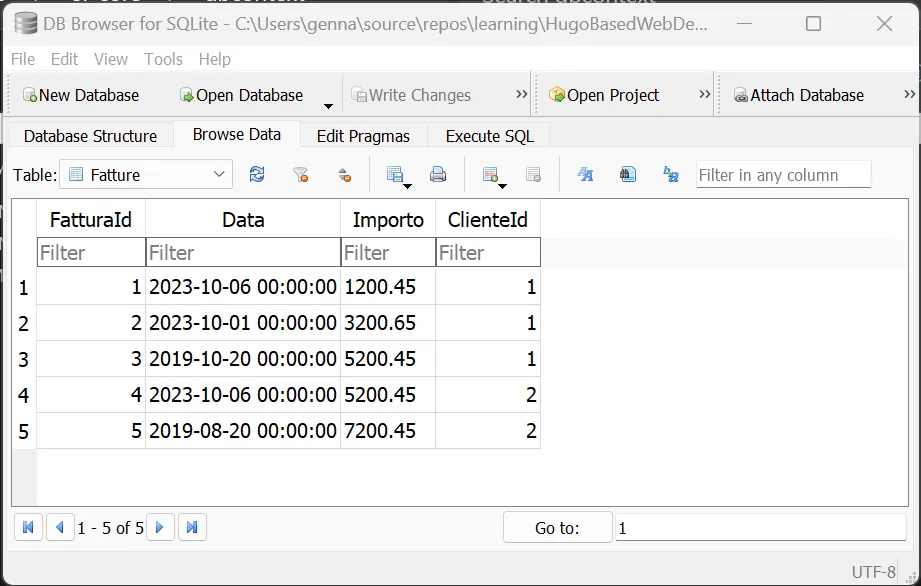Open insert record options dropdown arrow
Viewport: 921px width, 586px height.
pyautogui.click(x=502, y=186)
